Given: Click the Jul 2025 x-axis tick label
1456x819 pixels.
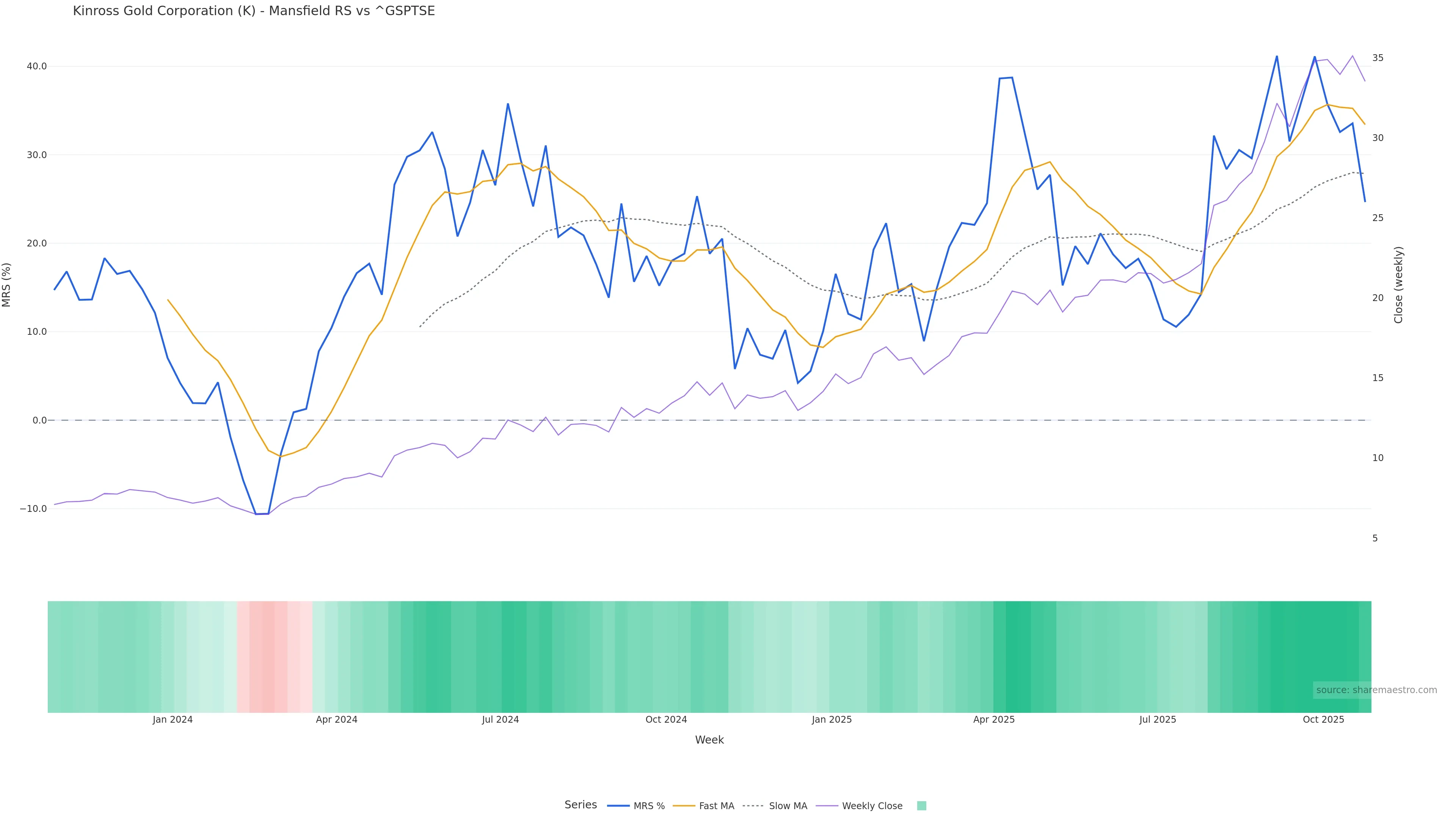Looking at the screenshot, I should (x=1158, y=720).
